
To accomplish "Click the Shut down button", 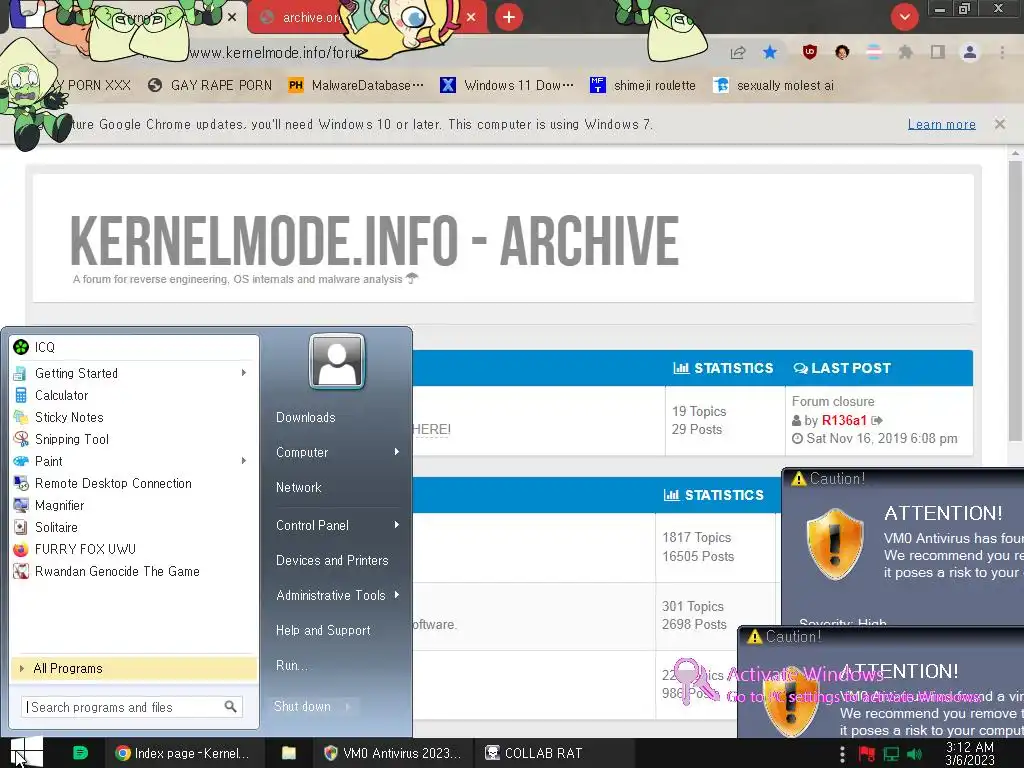I will pyautogui.click(x=302, y=707).
